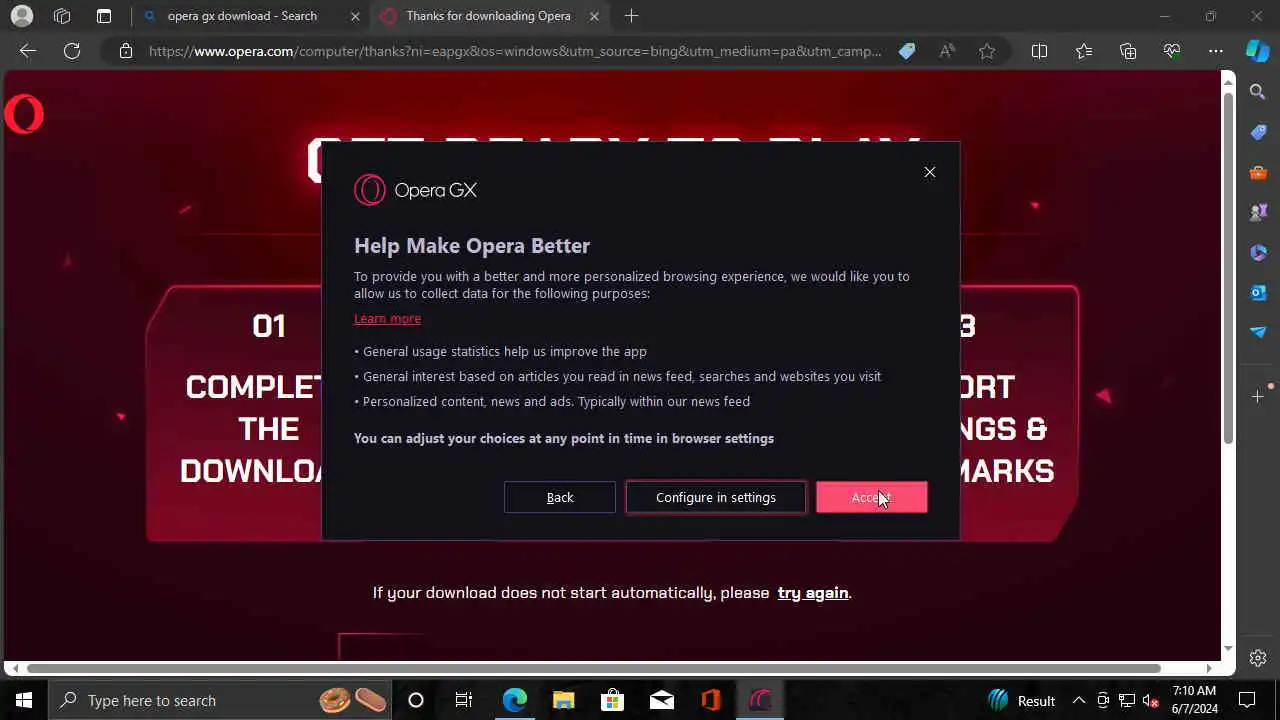Switch to opera gx download Search tab
This screenshot has width=1280, height=720.
[x=242, y=16]
